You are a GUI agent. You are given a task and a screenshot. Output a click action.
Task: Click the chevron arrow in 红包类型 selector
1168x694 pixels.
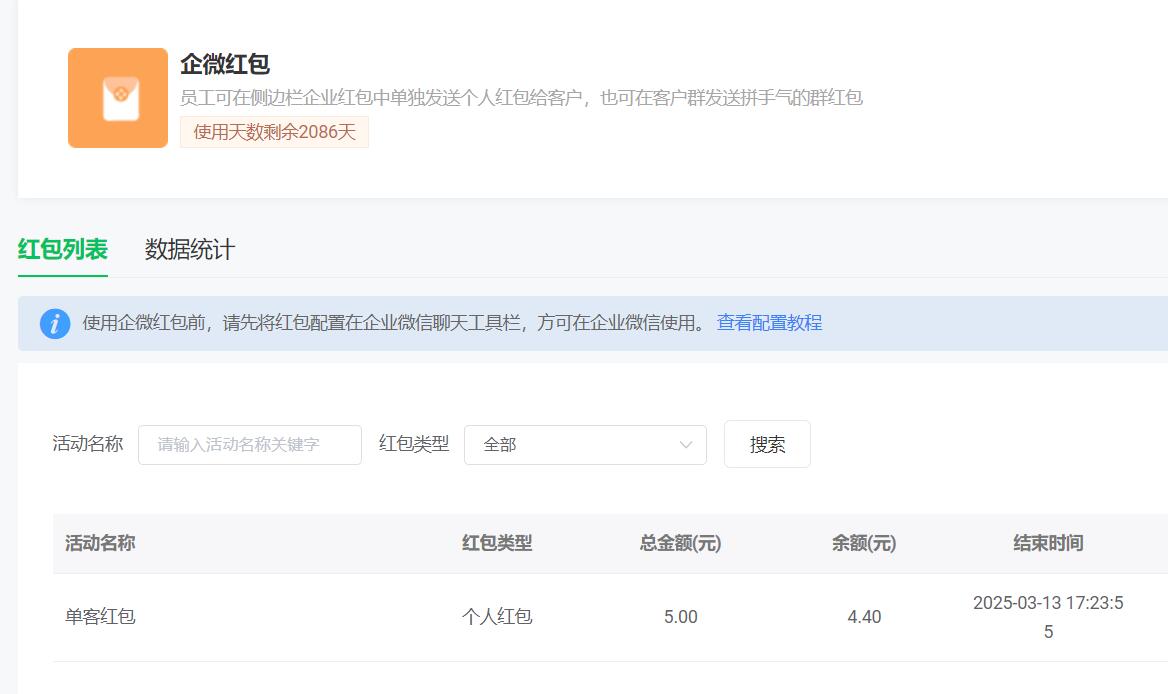coord(686,445)
